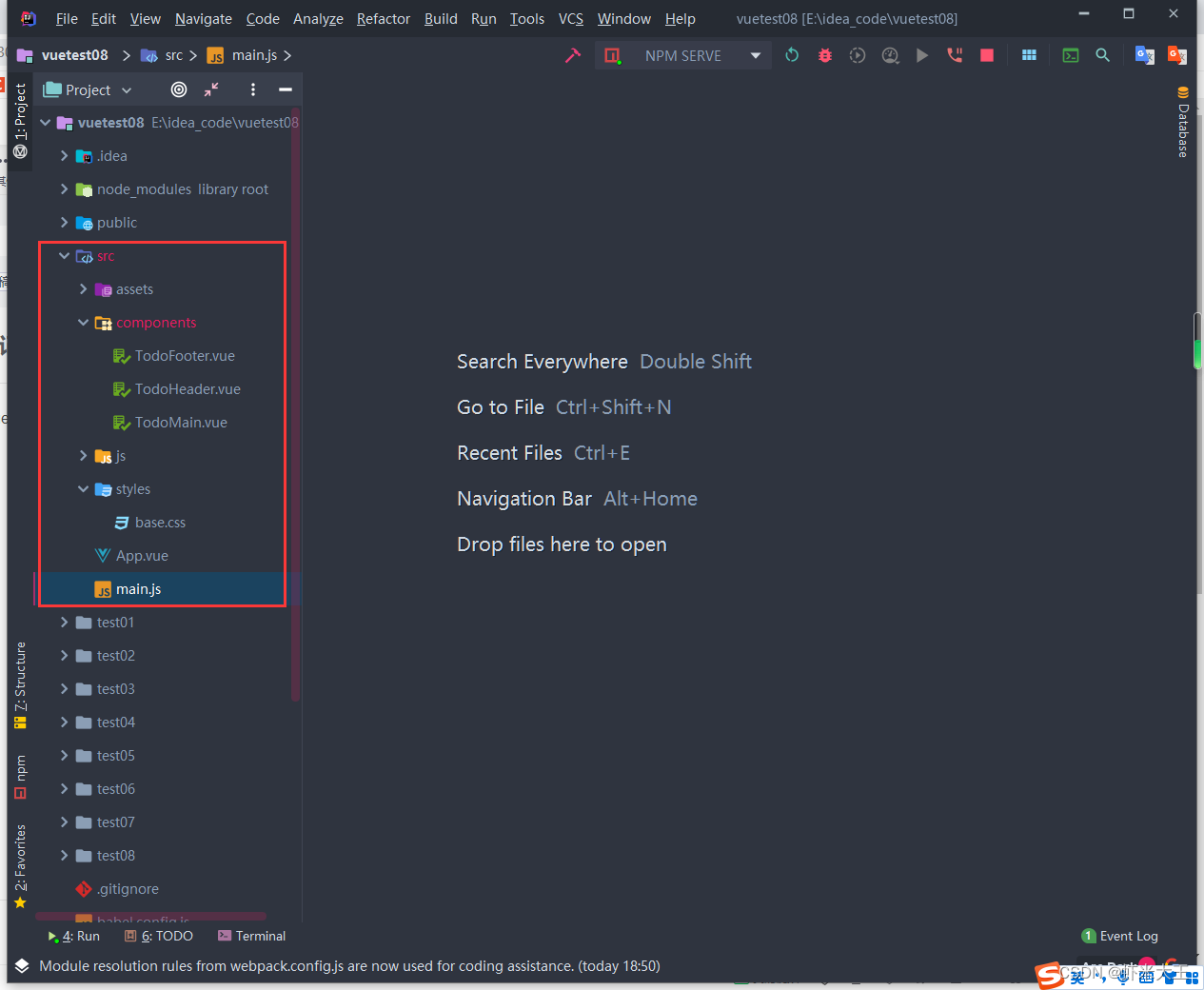The width and height of the screenshot is (1204, 990).
Task: Collapse All in the Project panel
Action: click(211, 89)
